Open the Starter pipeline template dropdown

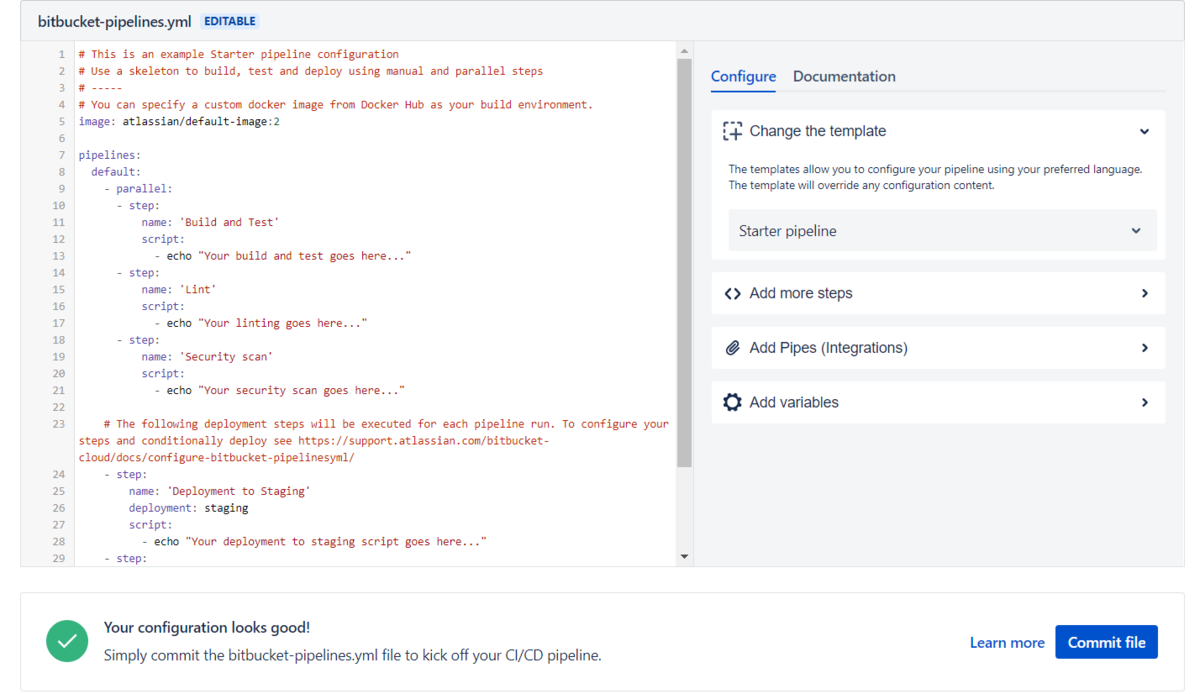[942, 231]
